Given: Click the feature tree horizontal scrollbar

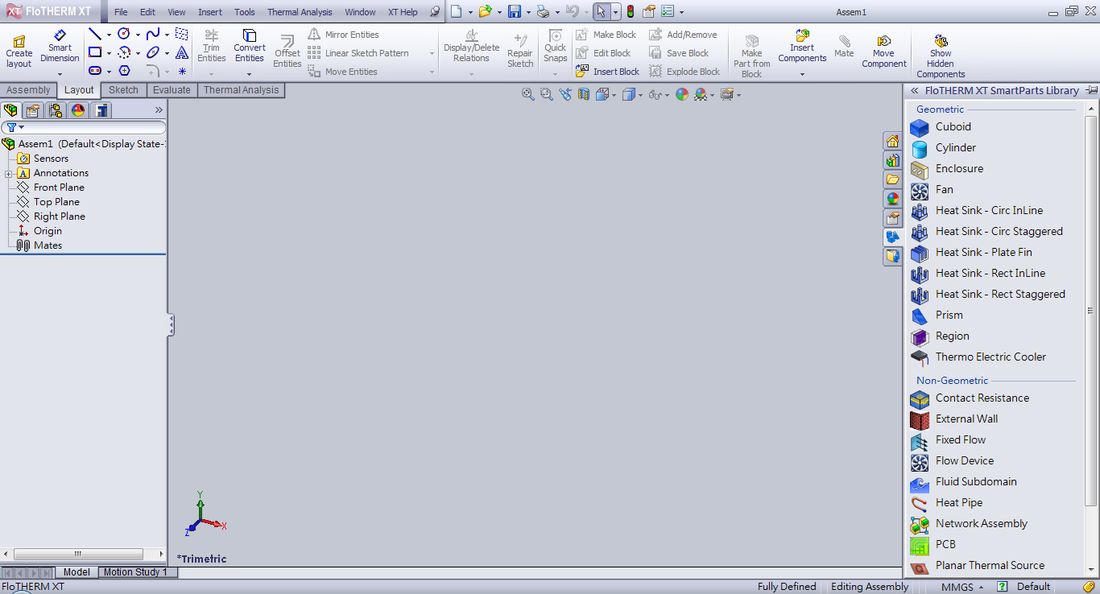Looking at the screenshot, I should coord(78,554).
